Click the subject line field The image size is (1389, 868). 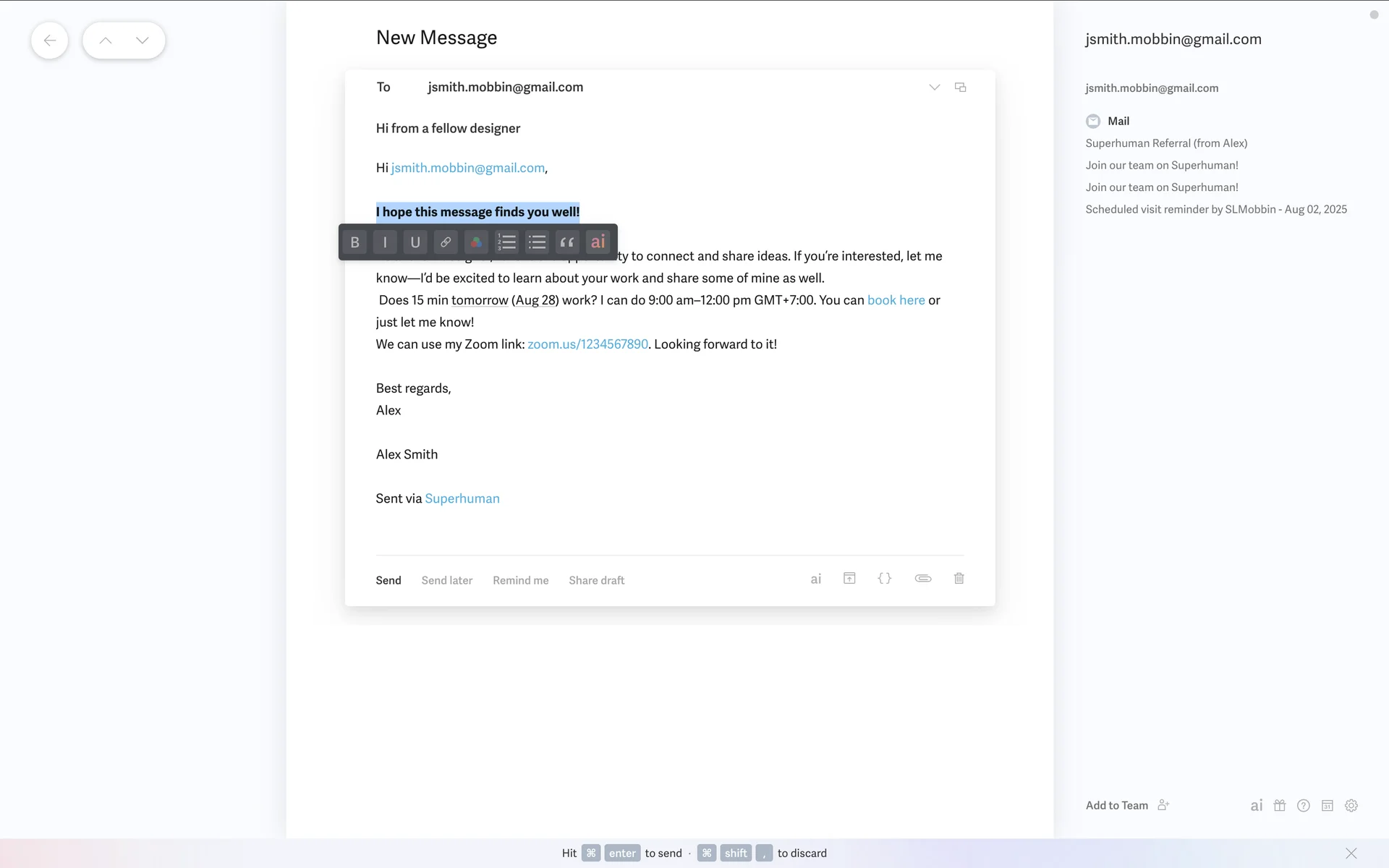coord(448,129)
